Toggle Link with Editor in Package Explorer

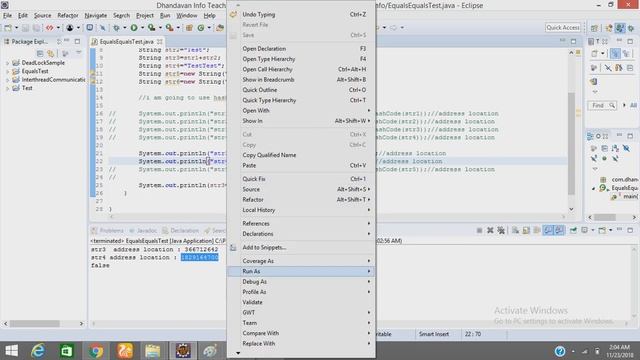pos(51,53)
